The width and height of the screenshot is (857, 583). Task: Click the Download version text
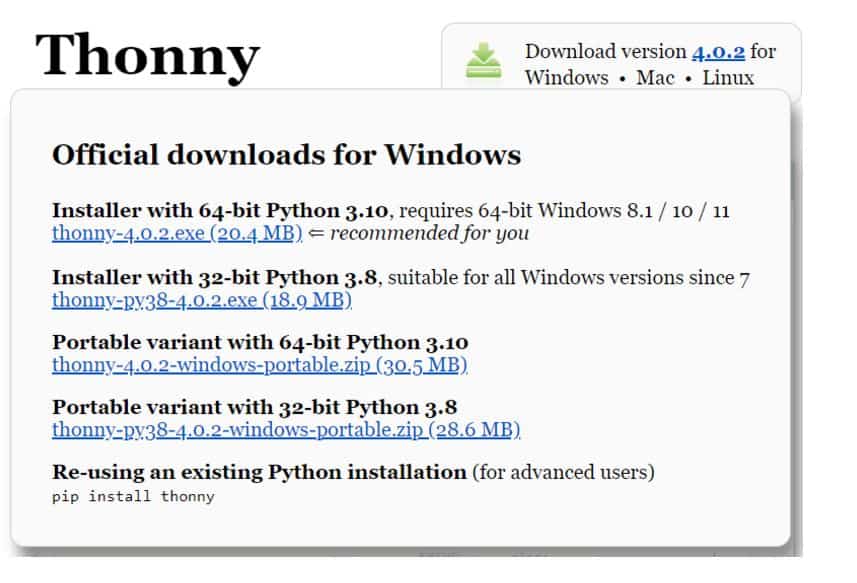605,52
